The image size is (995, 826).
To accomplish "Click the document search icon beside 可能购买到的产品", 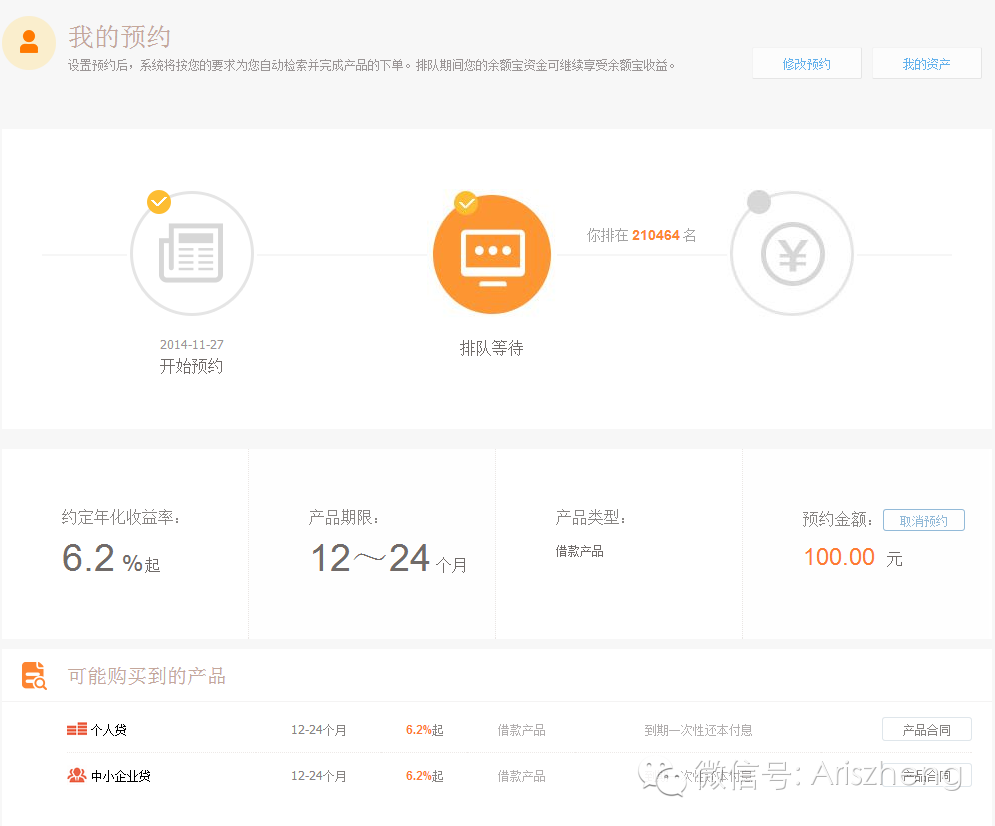I will [34, 676].
